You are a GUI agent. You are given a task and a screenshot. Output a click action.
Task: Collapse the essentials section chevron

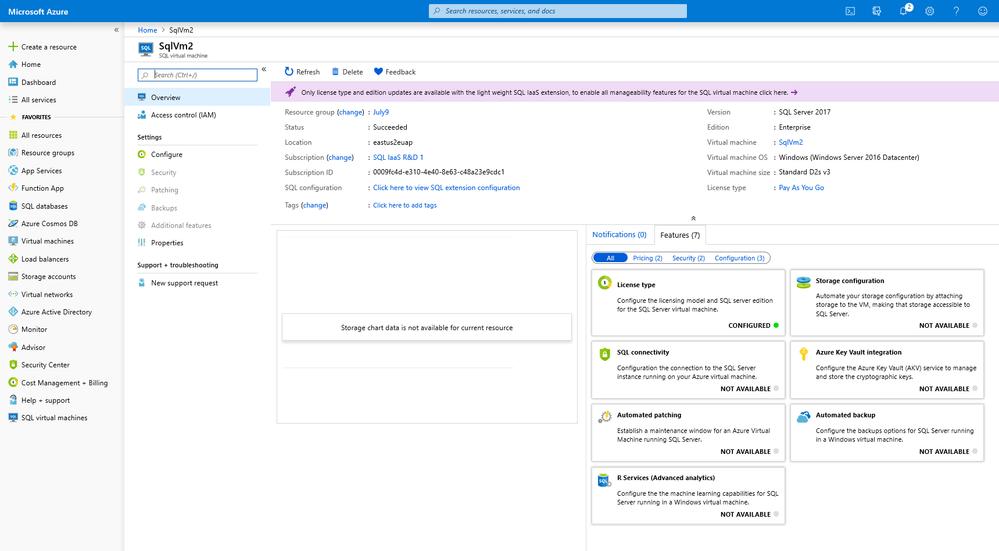[693, 218]
